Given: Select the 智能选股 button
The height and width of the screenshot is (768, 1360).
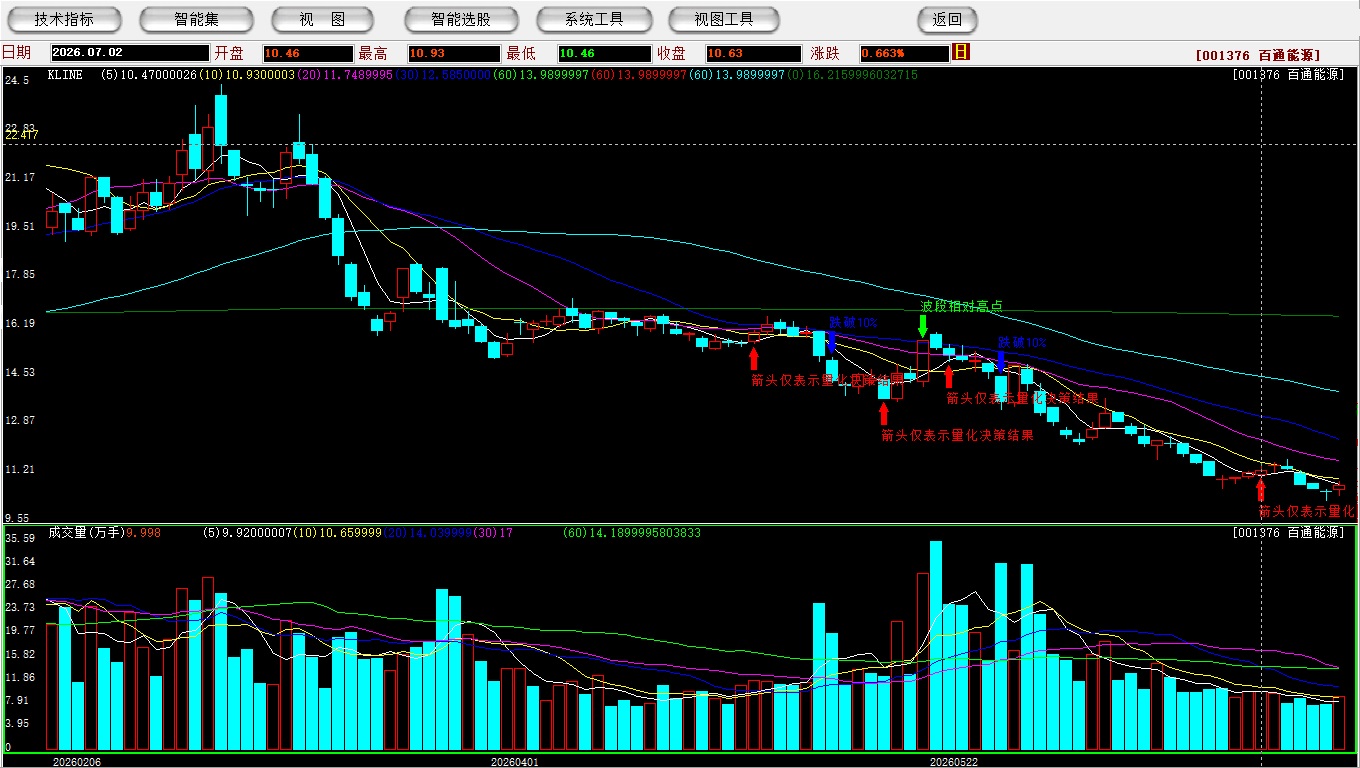Looking at the screenshot, I should (x=461, y=19).
